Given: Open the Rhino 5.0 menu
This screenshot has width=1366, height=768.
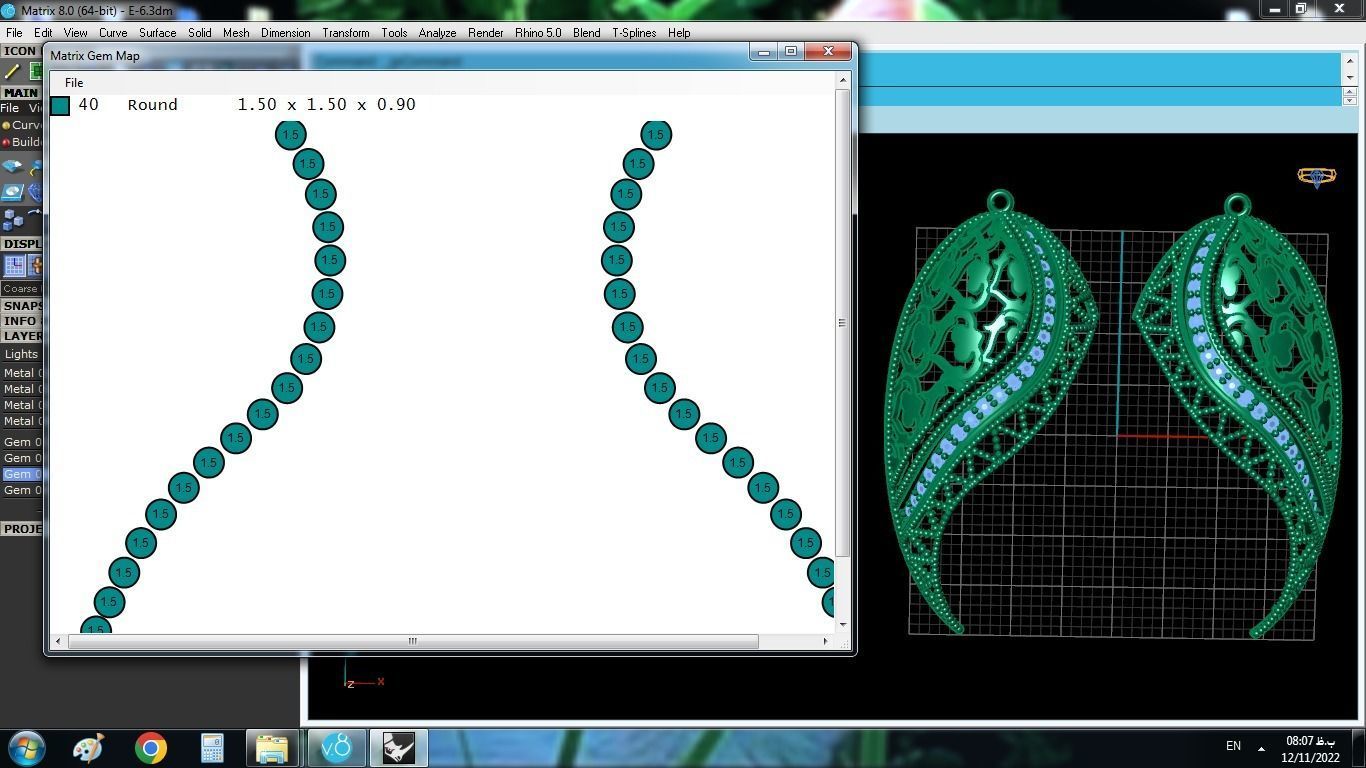Looking at the screenshot, I should tap(538, 33).
